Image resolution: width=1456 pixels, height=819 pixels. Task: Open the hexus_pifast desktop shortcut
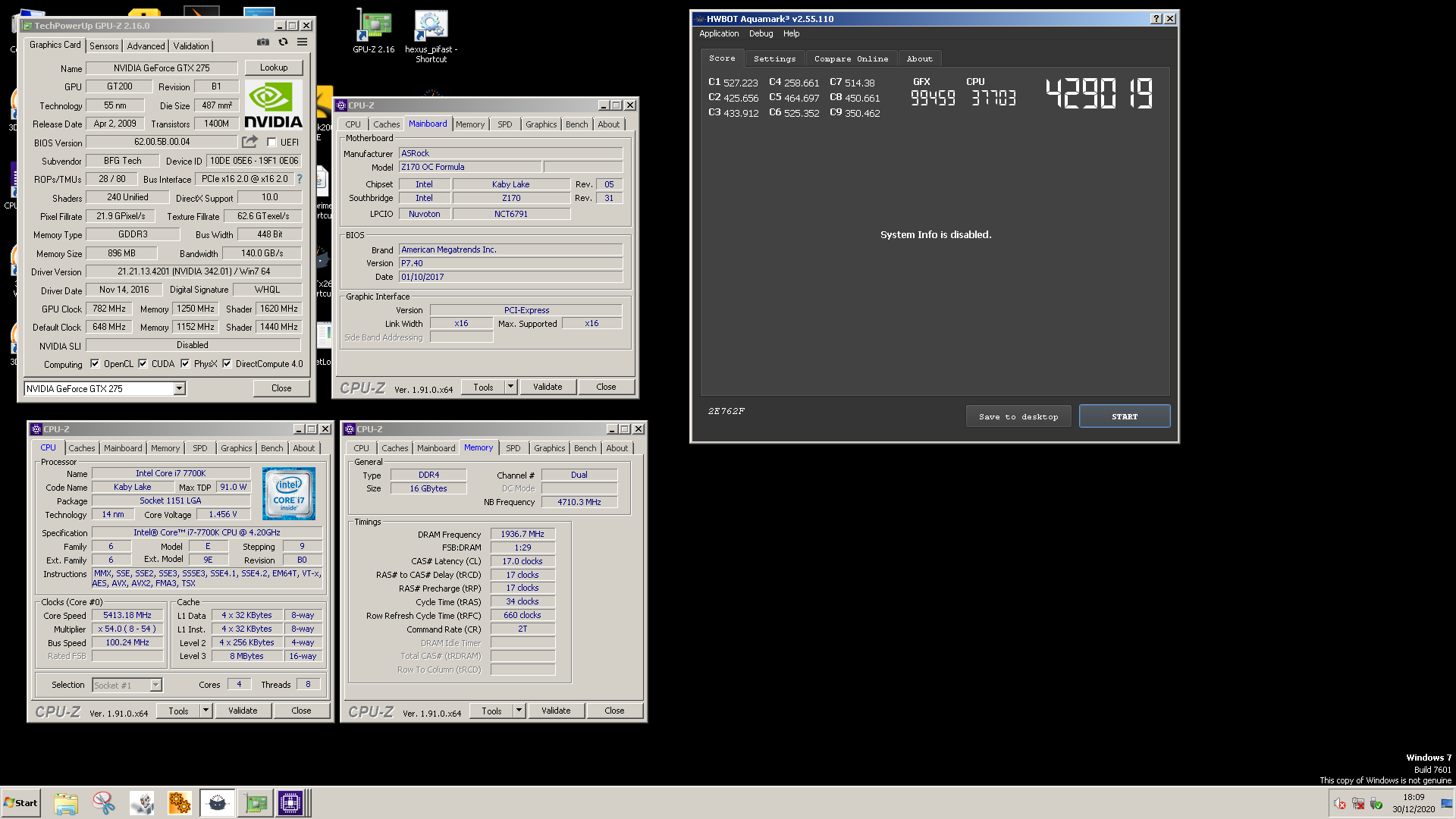coord(431,36)
